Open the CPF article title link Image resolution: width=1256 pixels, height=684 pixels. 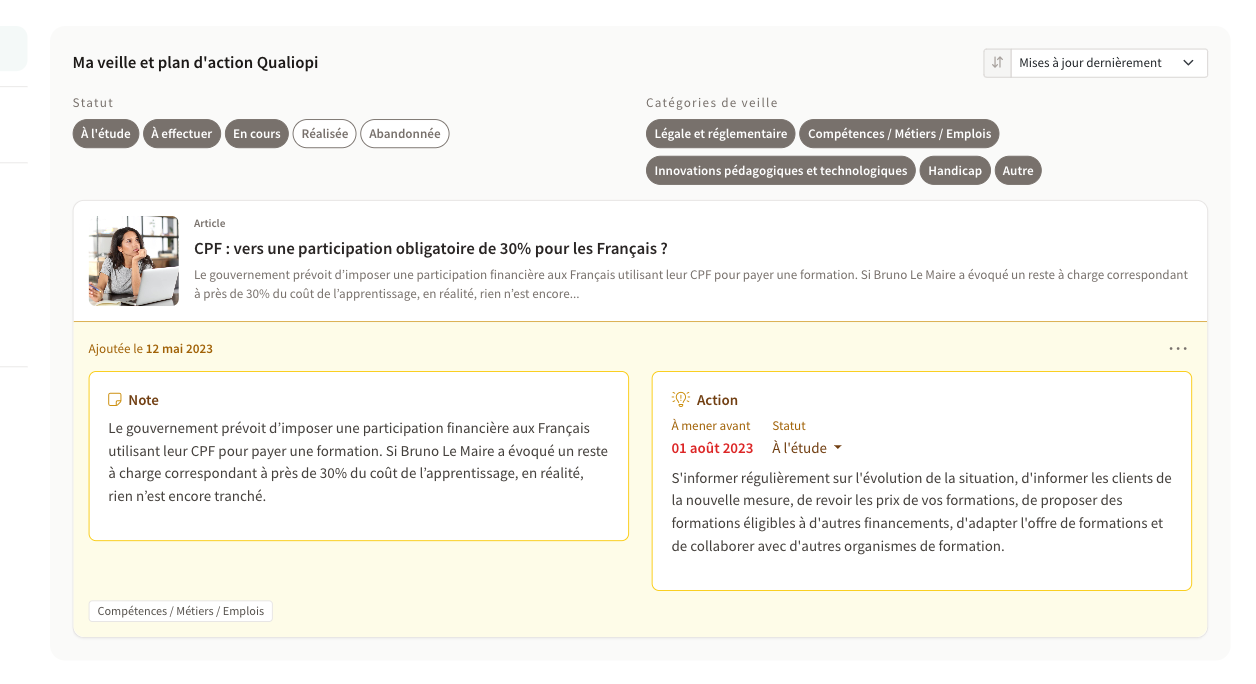coord(430,248)
